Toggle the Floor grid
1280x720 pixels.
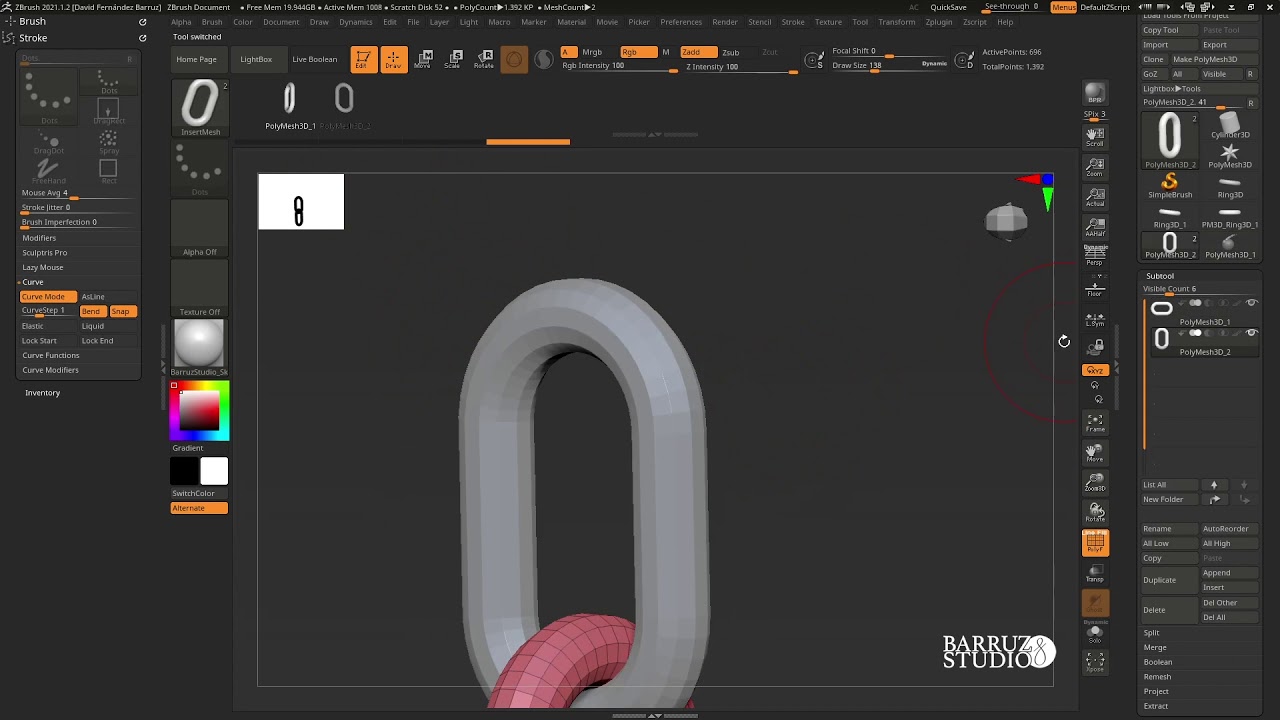click(1094, 289)
